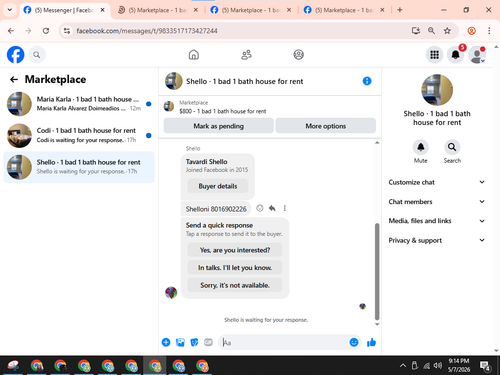Expand Privacy & support section
Image resolution: width=500 pixels, height=375 pixels.
[437, 240]
